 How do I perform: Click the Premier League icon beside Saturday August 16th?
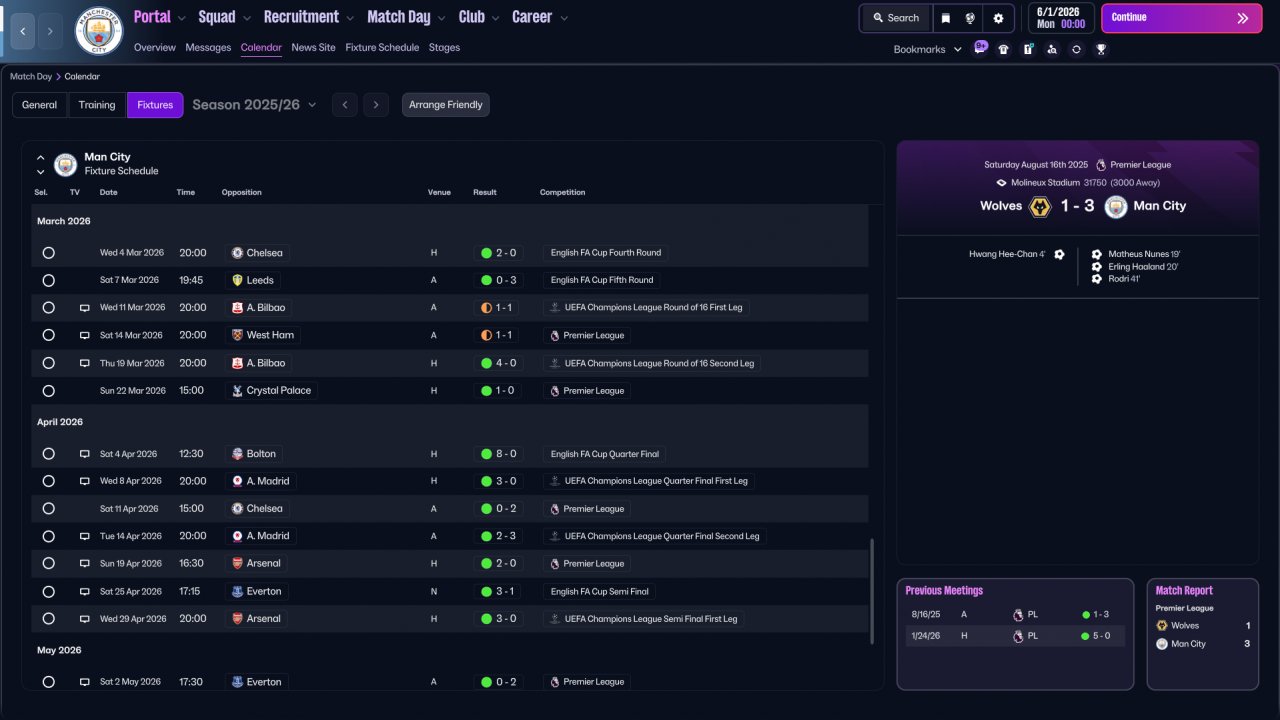pyautogui.click(x=1101, y=165)
